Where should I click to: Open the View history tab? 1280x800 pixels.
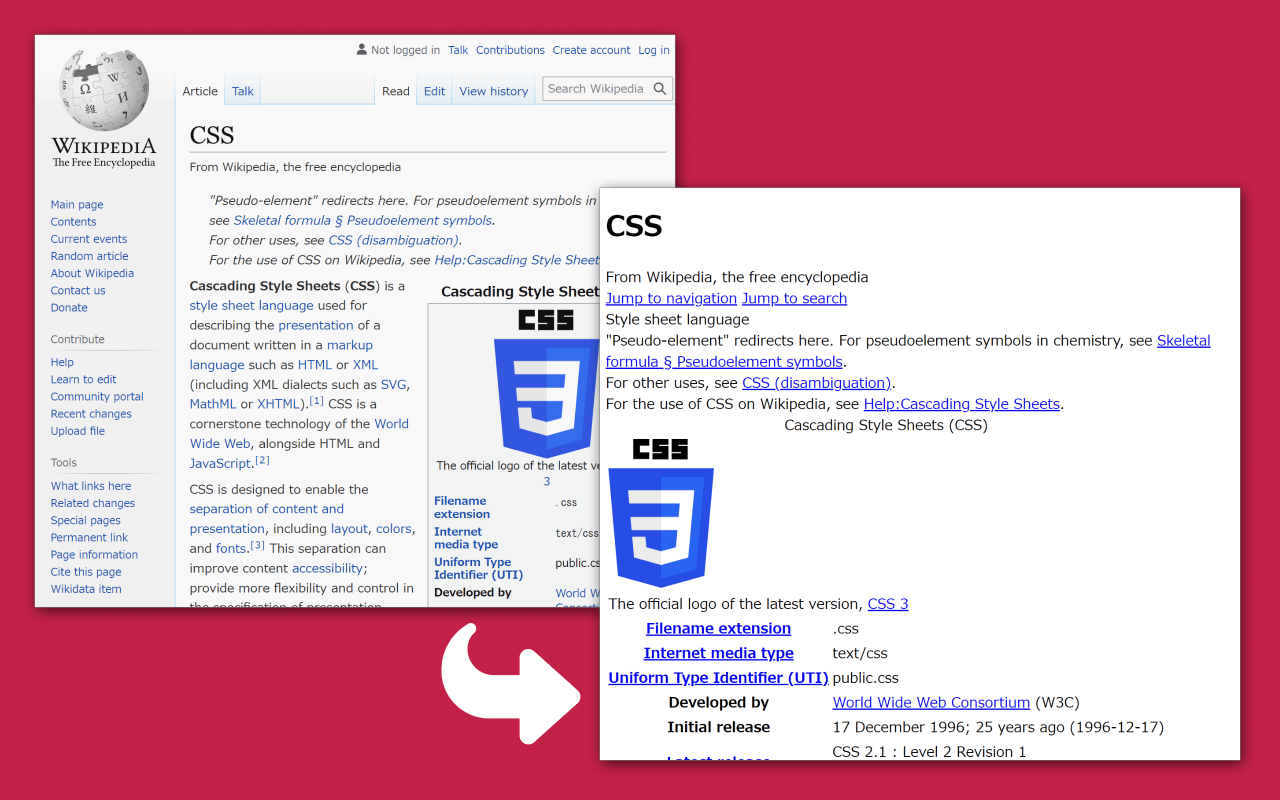[493, 90]
